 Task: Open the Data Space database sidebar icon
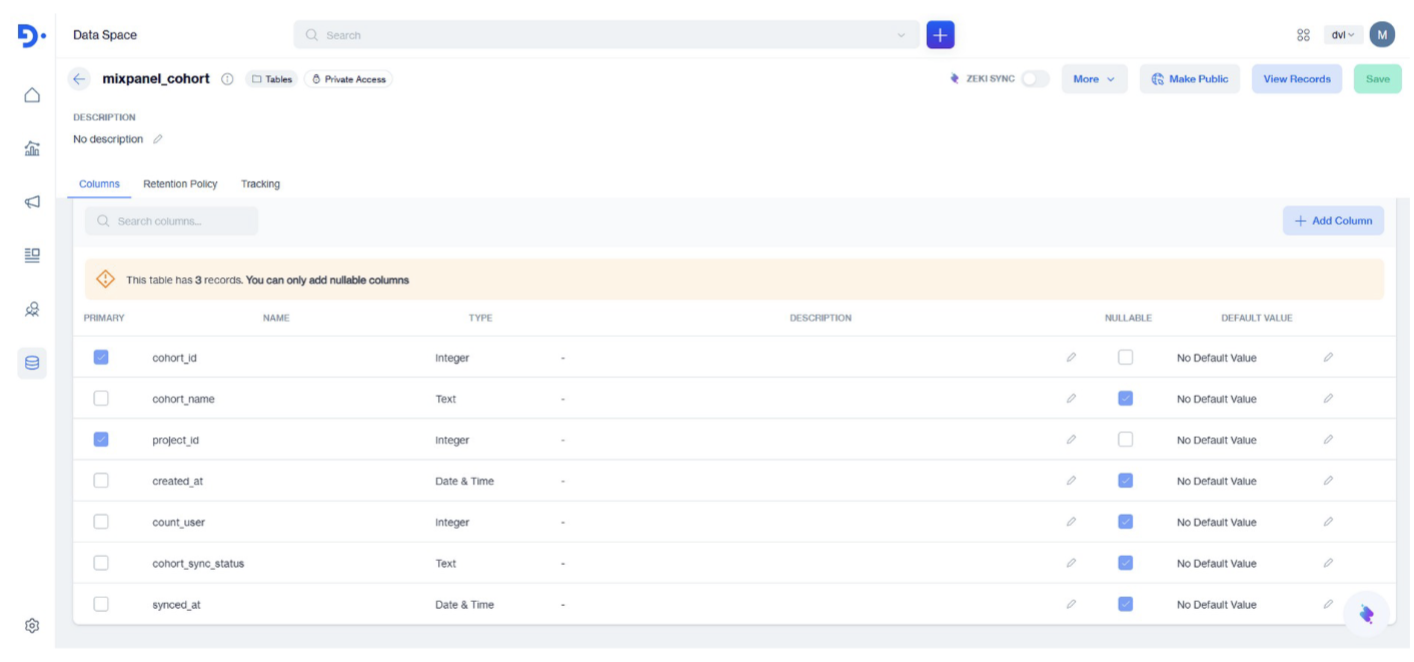(x=32, y=363)
